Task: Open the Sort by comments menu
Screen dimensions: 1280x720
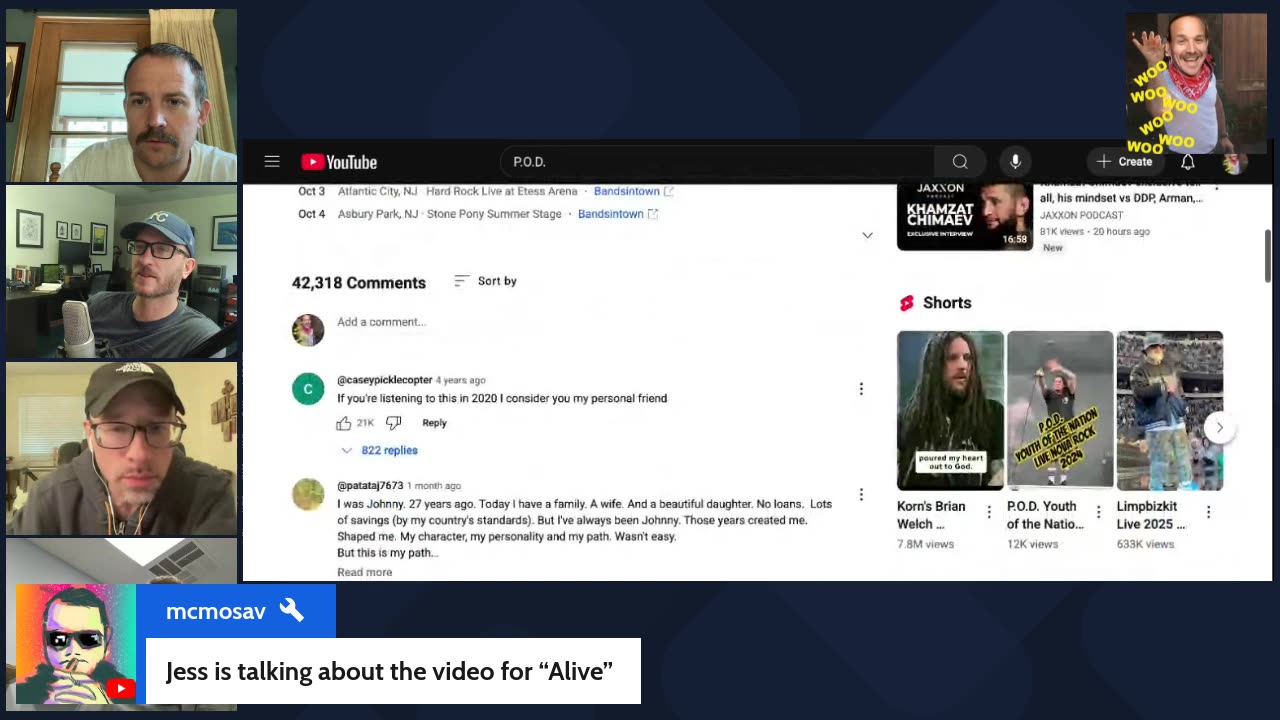Action: coord(485,281)
